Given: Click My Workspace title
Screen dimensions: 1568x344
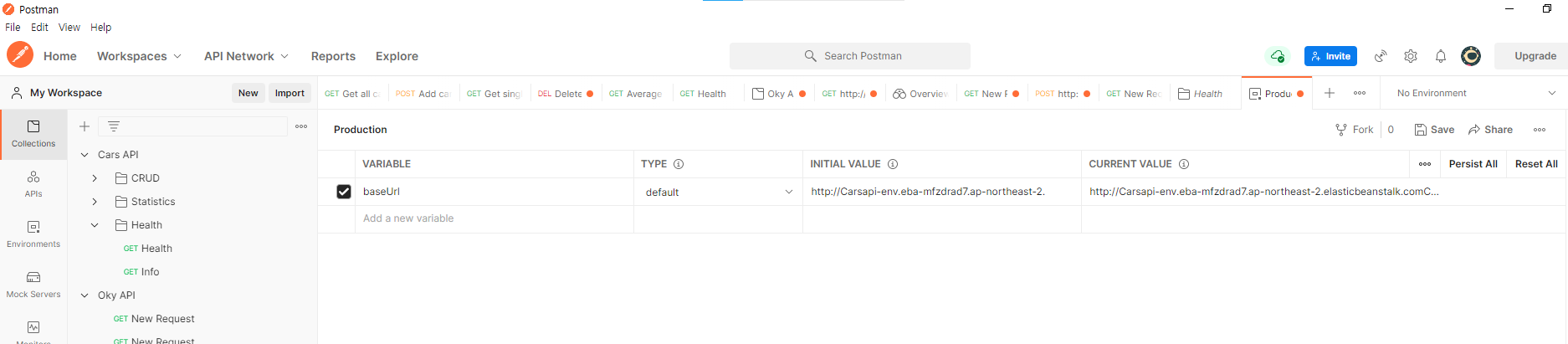Looking at the screenshot, I should tap(66, 93).
